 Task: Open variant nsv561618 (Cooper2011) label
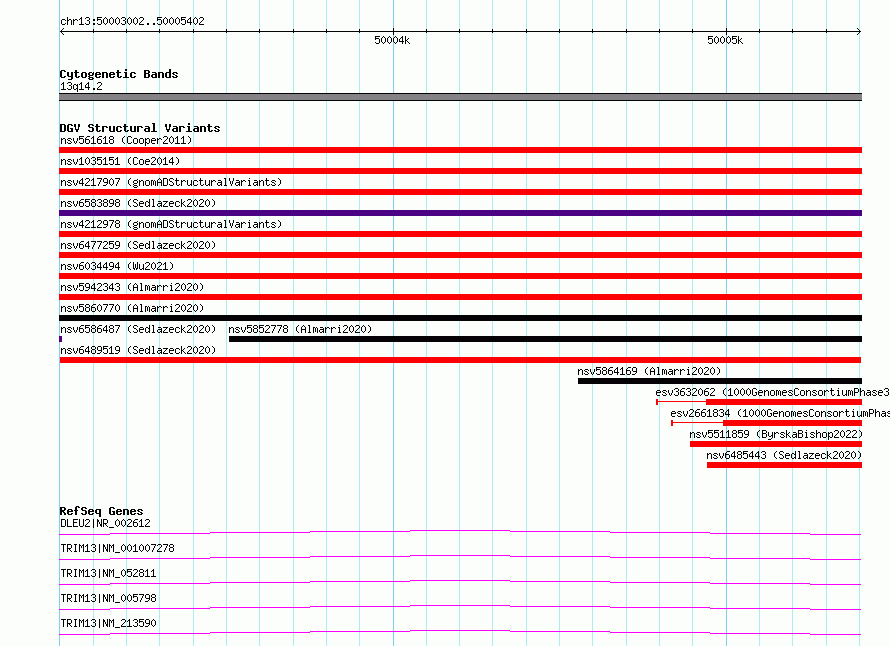coord(126,140)
